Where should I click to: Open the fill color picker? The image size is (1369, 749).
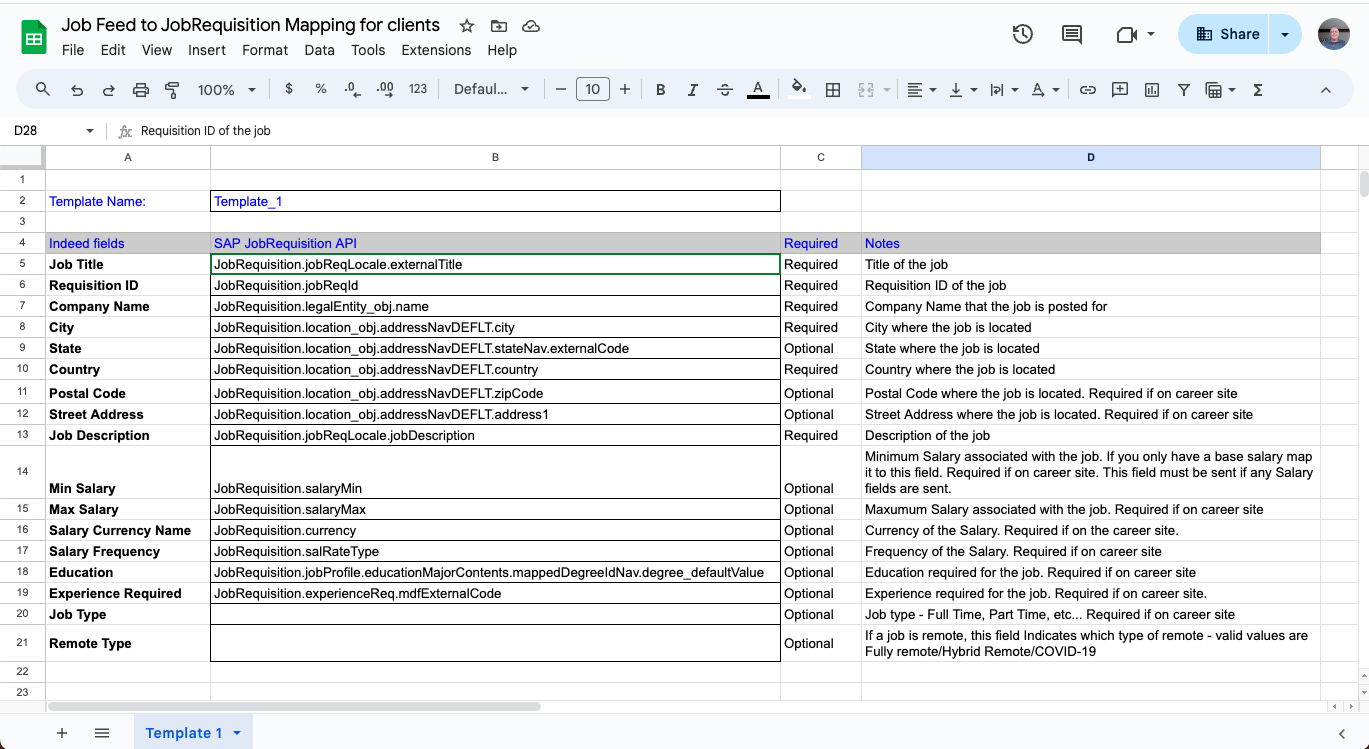click(x=799, y=89)
